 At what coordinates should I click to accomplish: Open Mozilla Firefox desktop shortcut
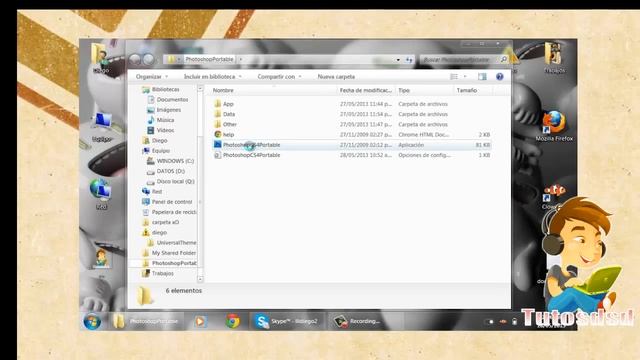point(554,126)
